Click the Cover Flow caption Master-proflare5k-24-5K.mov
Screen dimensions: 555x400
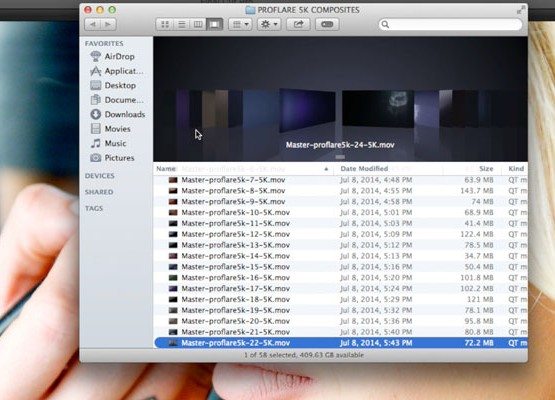tap(340, 145)
